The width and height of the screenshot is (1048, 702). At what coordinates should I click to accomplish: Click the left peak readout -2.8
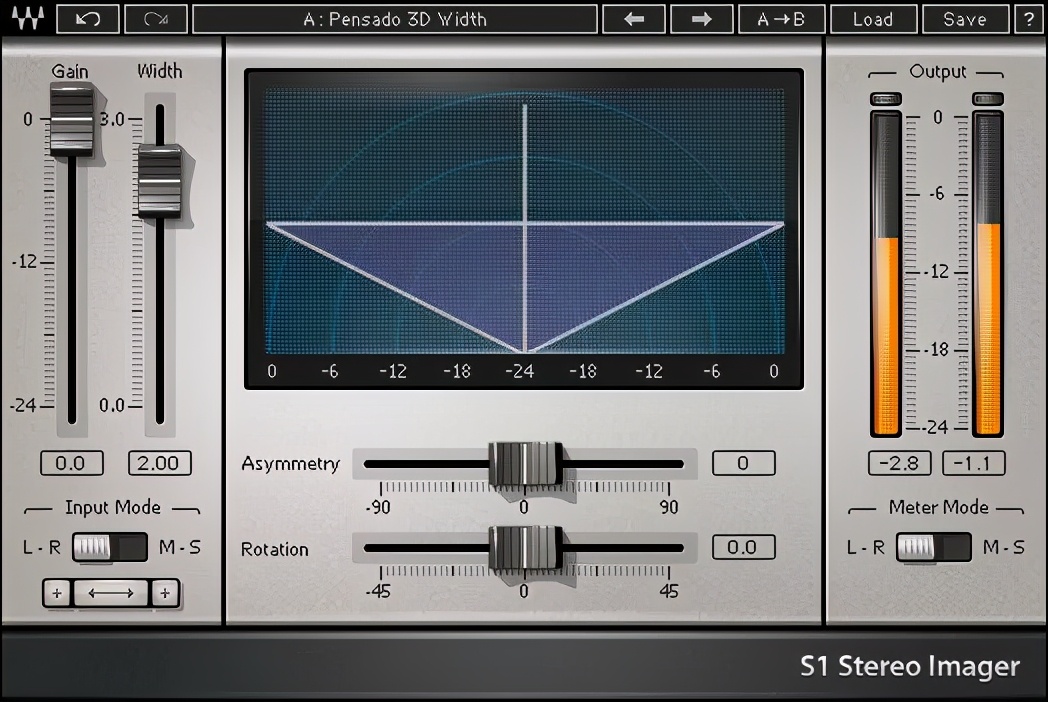point(900,463)
